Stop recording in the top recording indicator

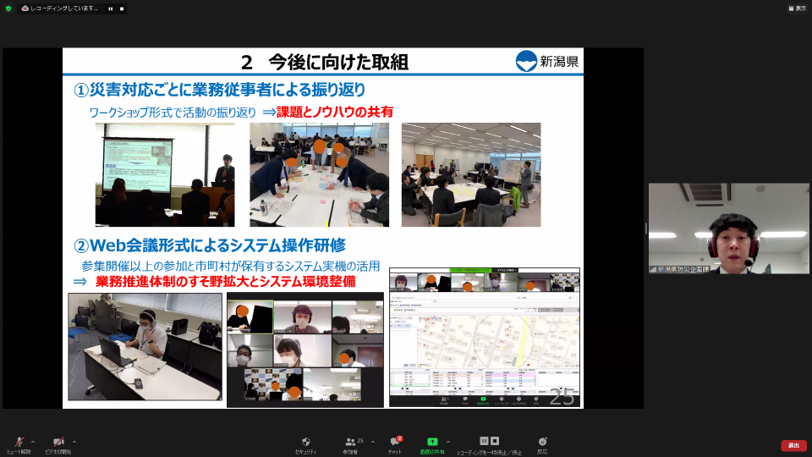click(122, 8)
